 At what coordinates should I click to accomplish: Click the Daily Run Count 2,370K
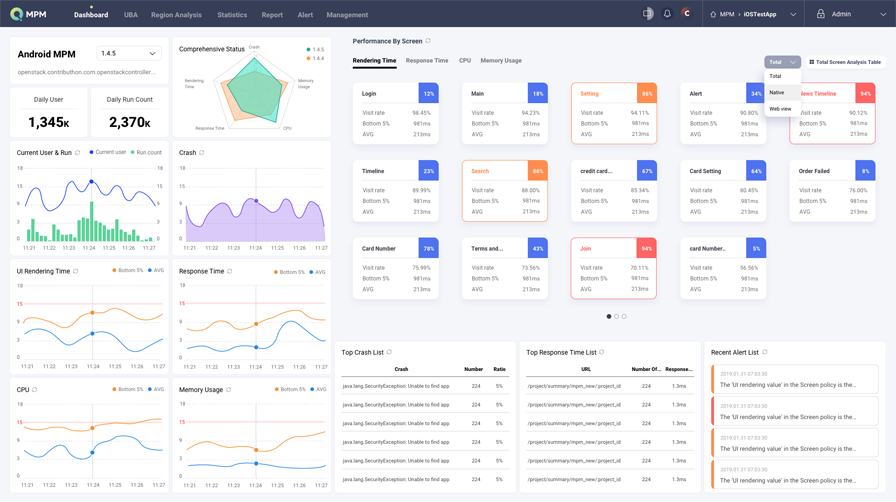tap(130, 122)
